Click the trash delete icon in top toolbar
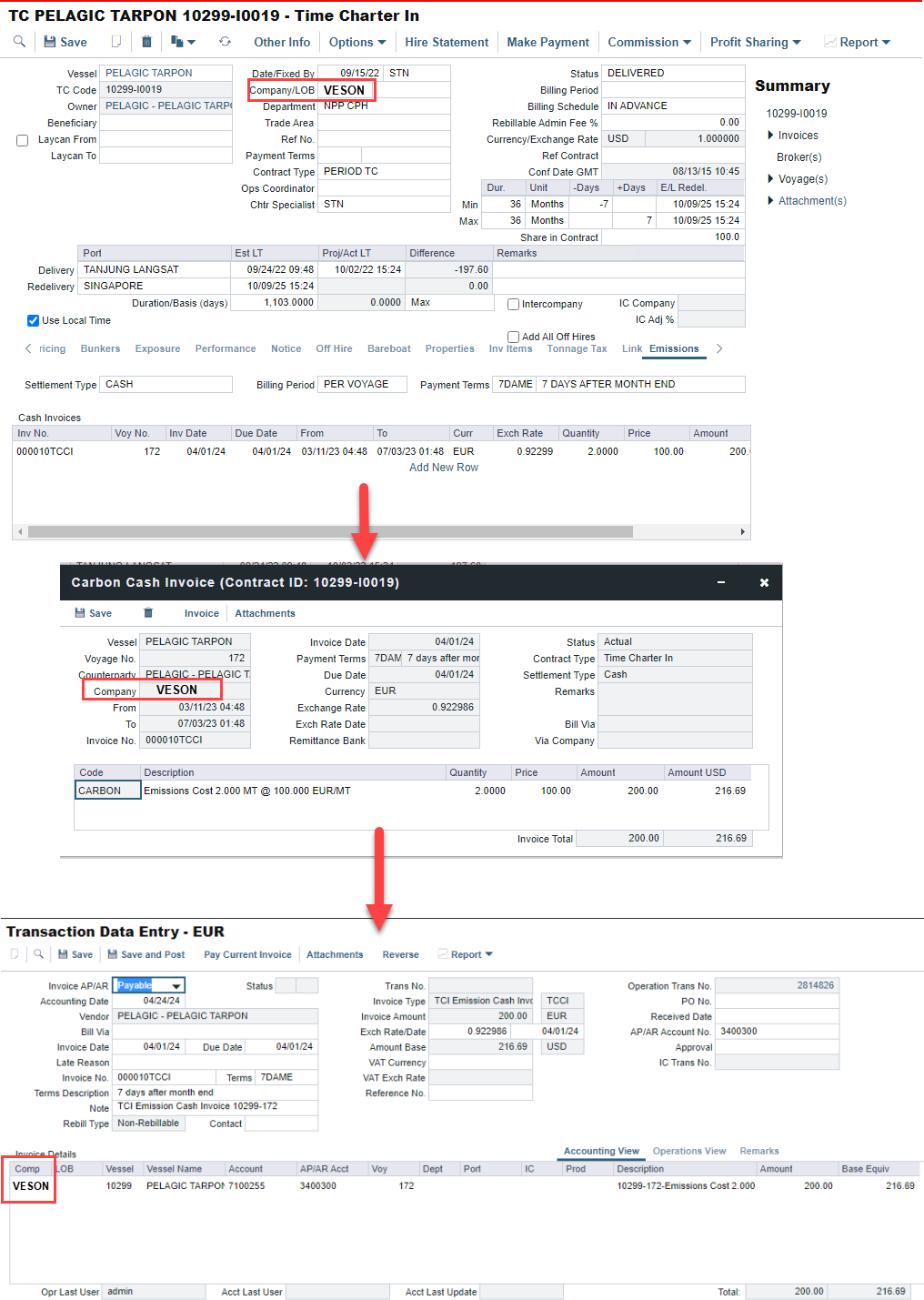924x1300 pixels. click(146, 42)
